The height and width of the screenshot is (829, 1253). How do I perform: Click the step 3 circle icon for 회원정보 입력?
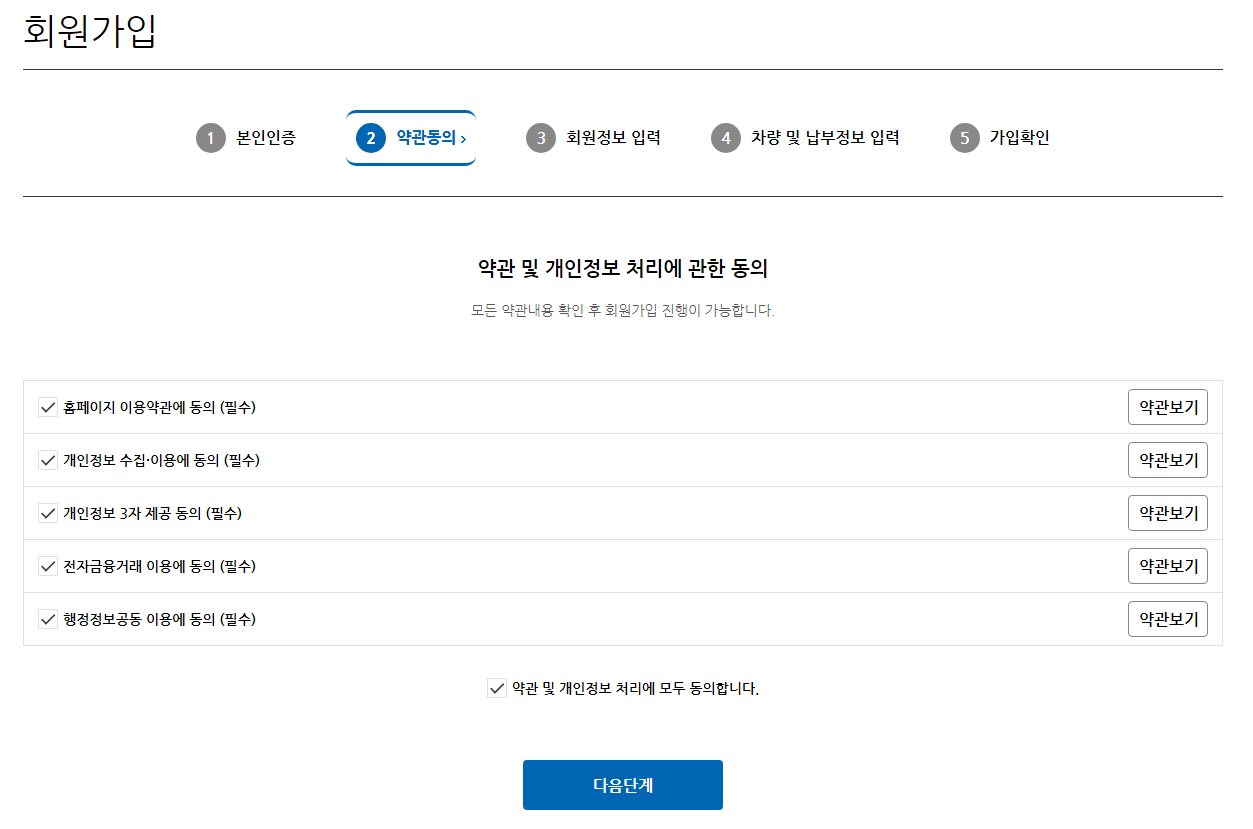click(541, 138)
